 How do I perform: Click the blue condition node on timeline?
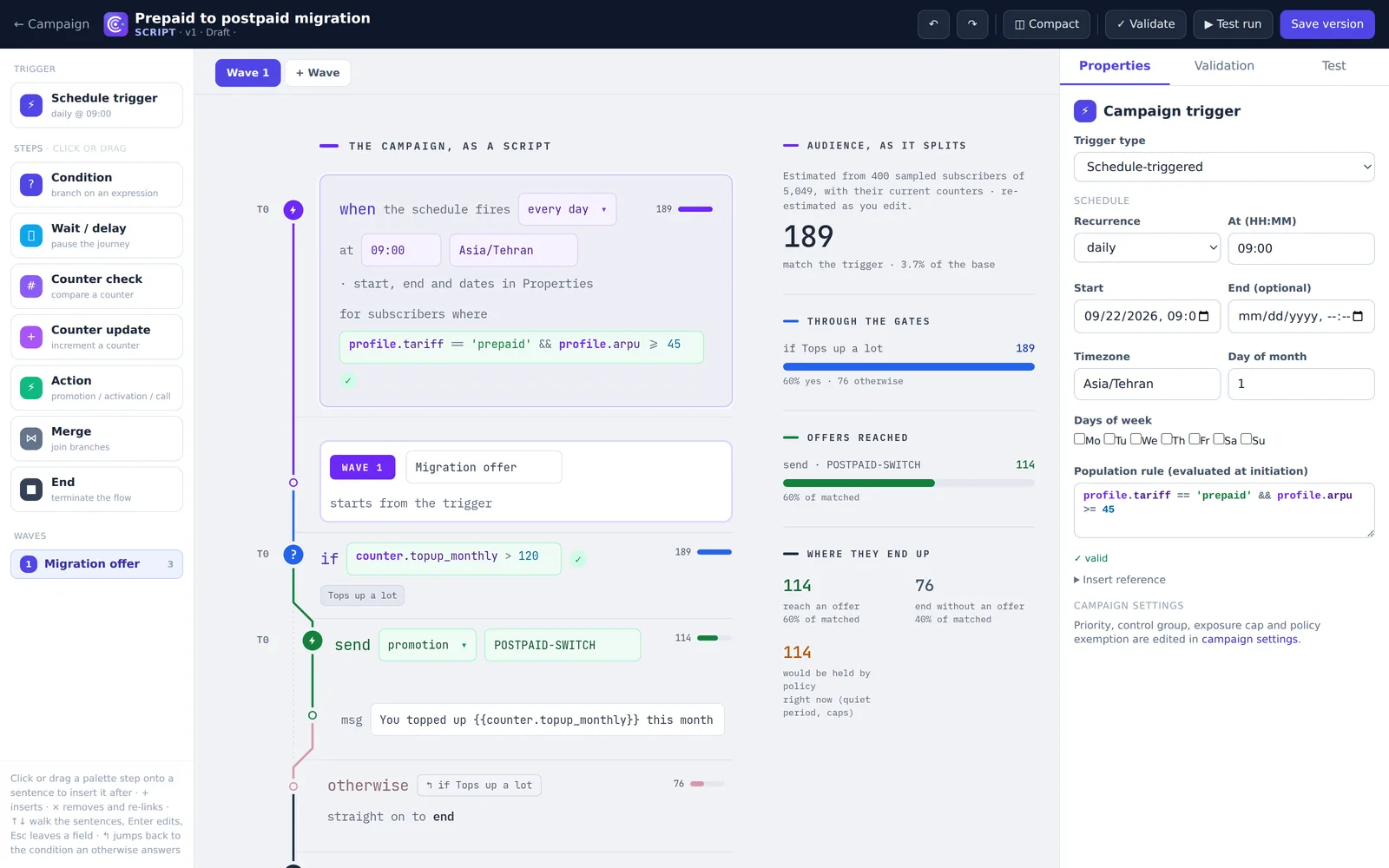pos(293,555)
